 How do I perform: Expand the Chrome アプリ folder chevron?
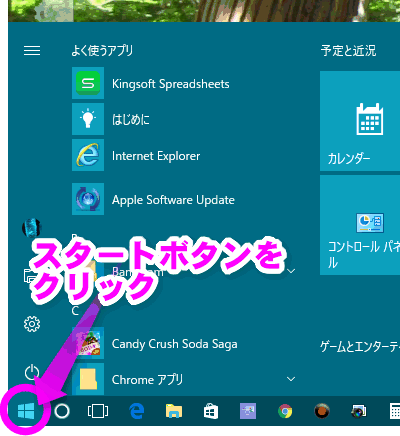[x=291, y=379]
